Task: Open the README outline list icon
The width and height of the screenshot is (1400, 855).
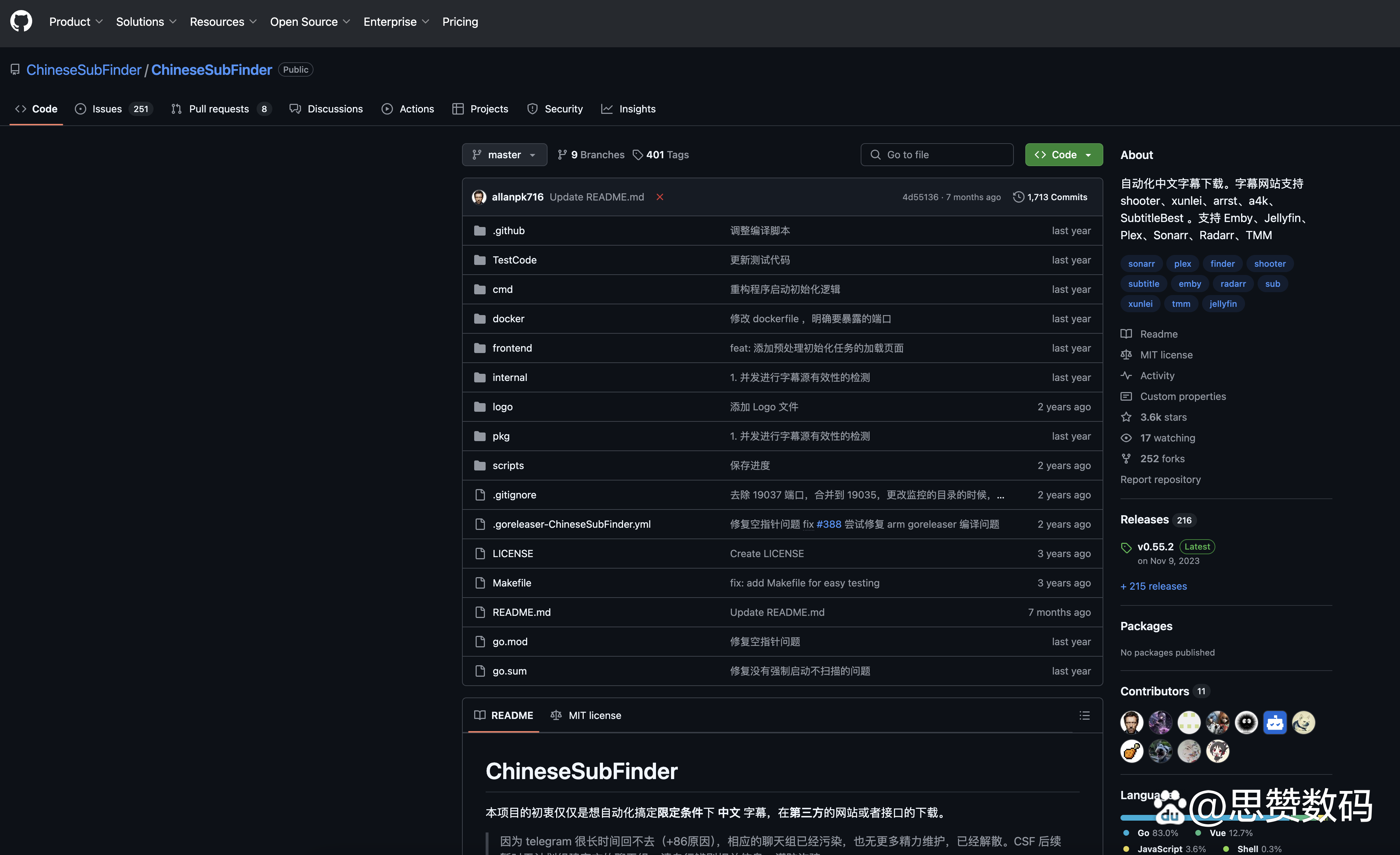Action: click(x=1084, y=715)
